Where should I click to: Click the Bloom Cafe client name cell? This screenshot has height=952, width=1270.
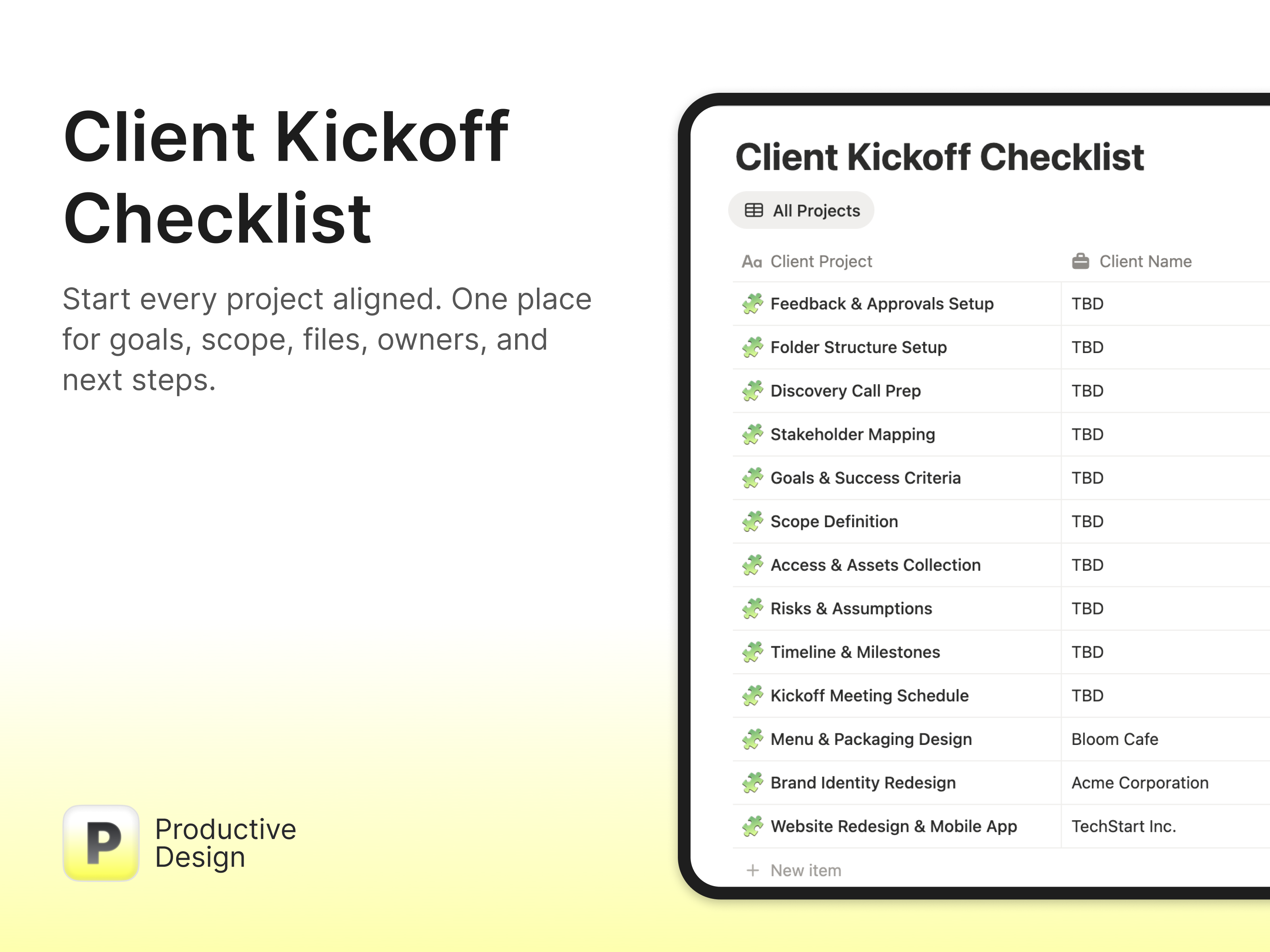(1114, 739)
